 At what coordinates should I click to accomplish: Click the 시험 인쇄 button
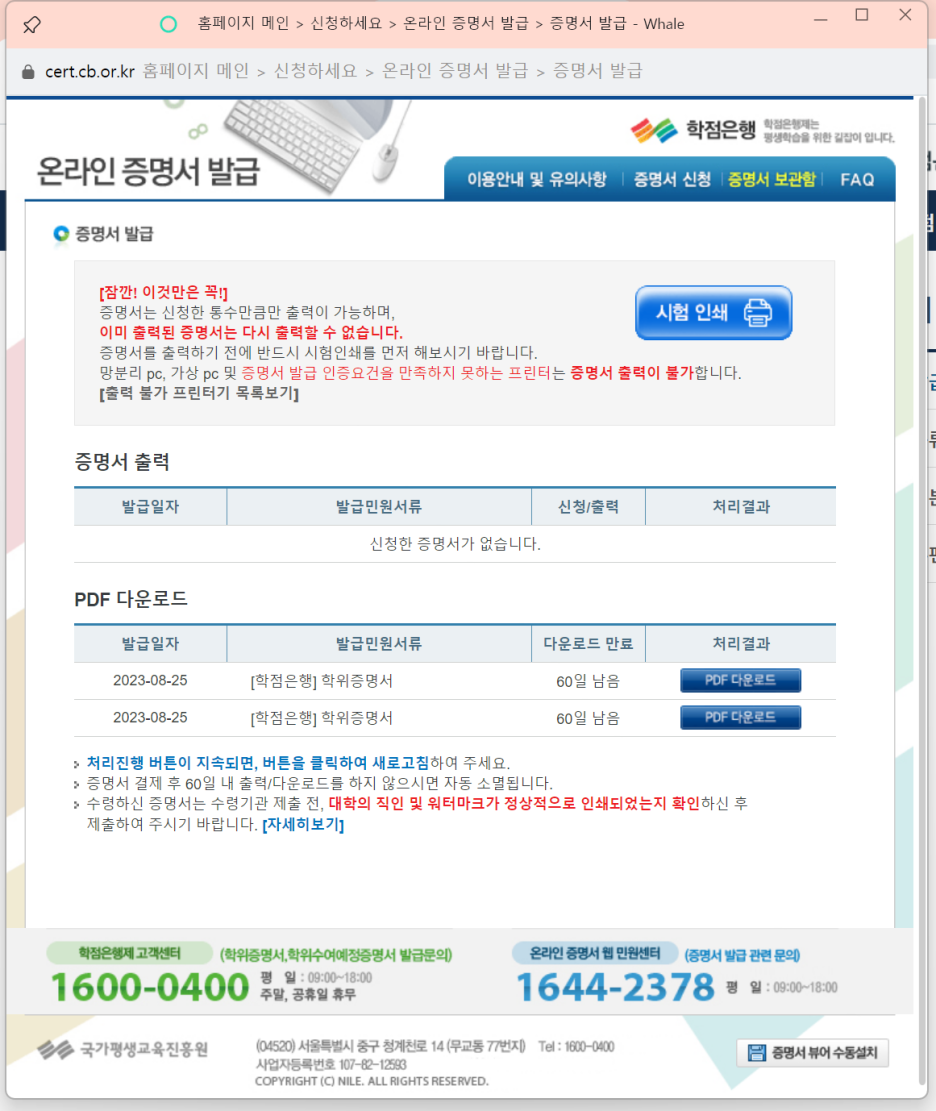coord(714,312)
